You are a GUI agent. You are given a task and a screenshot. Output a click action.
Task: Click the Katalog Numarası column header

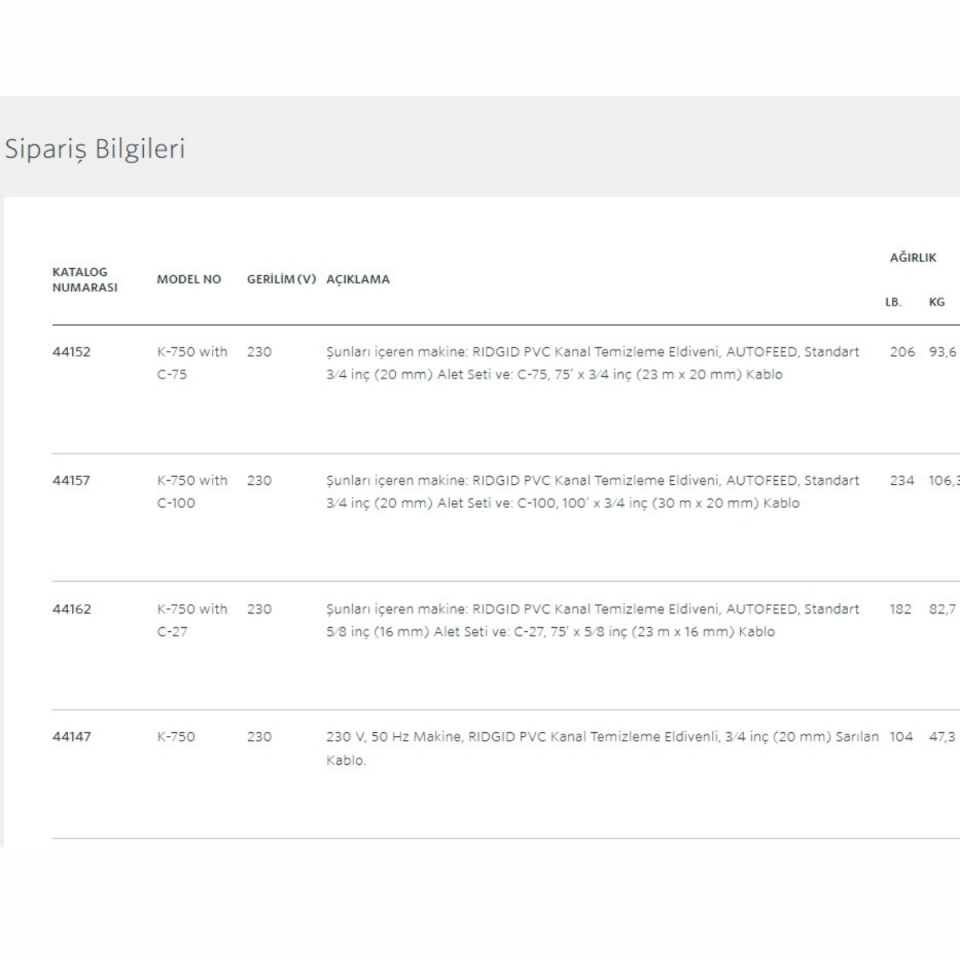point(85,279)
